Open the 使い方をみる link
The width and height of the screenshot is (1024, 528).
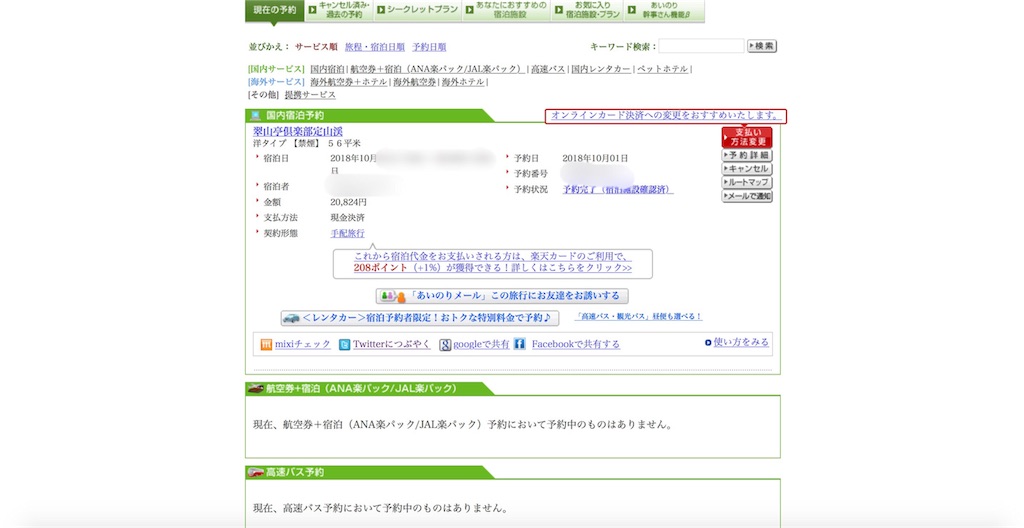pyautogui.click(x=741, y=342)
